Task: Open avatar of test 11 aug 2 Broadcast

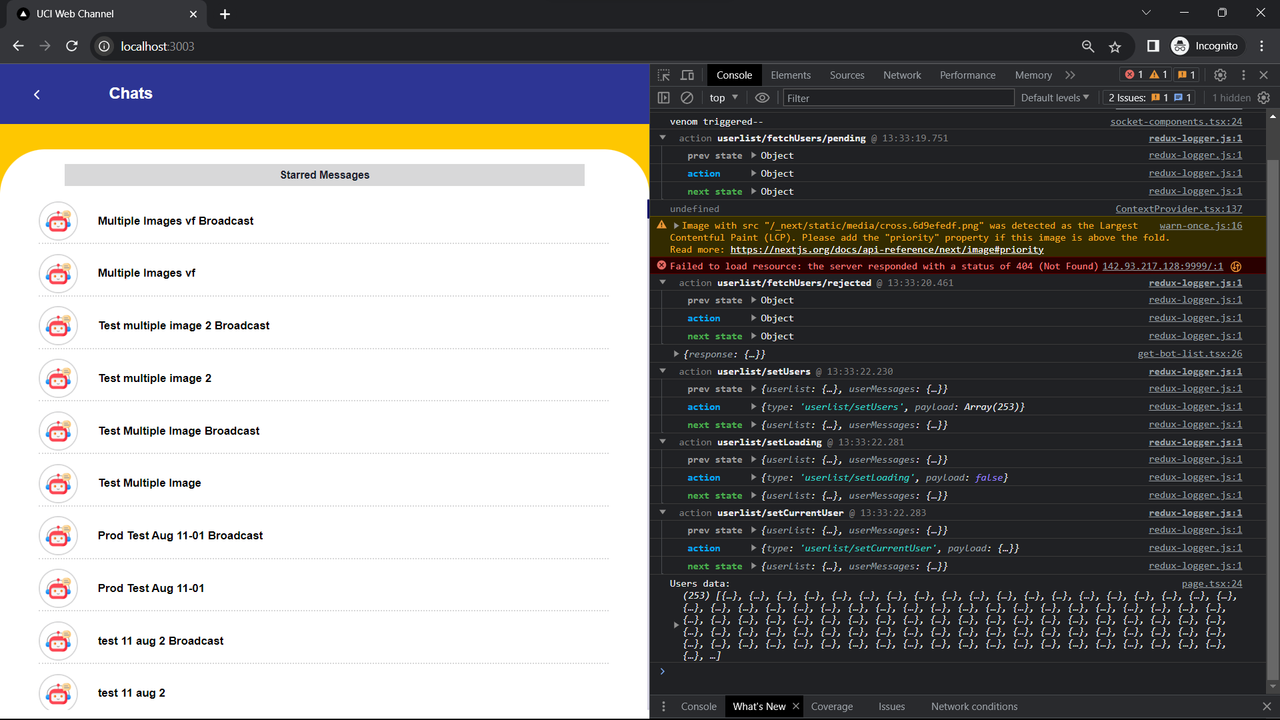Action: [x=58, y=641]
